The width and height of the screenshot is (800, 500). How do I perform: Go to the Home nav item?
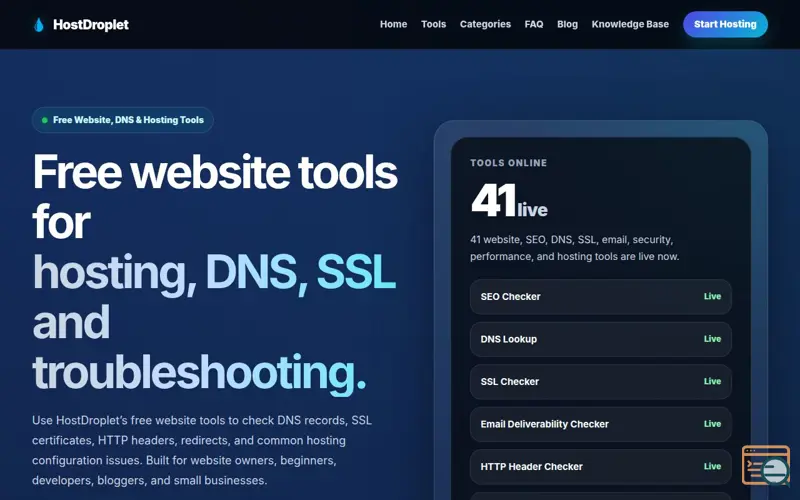tap(393, 24)
